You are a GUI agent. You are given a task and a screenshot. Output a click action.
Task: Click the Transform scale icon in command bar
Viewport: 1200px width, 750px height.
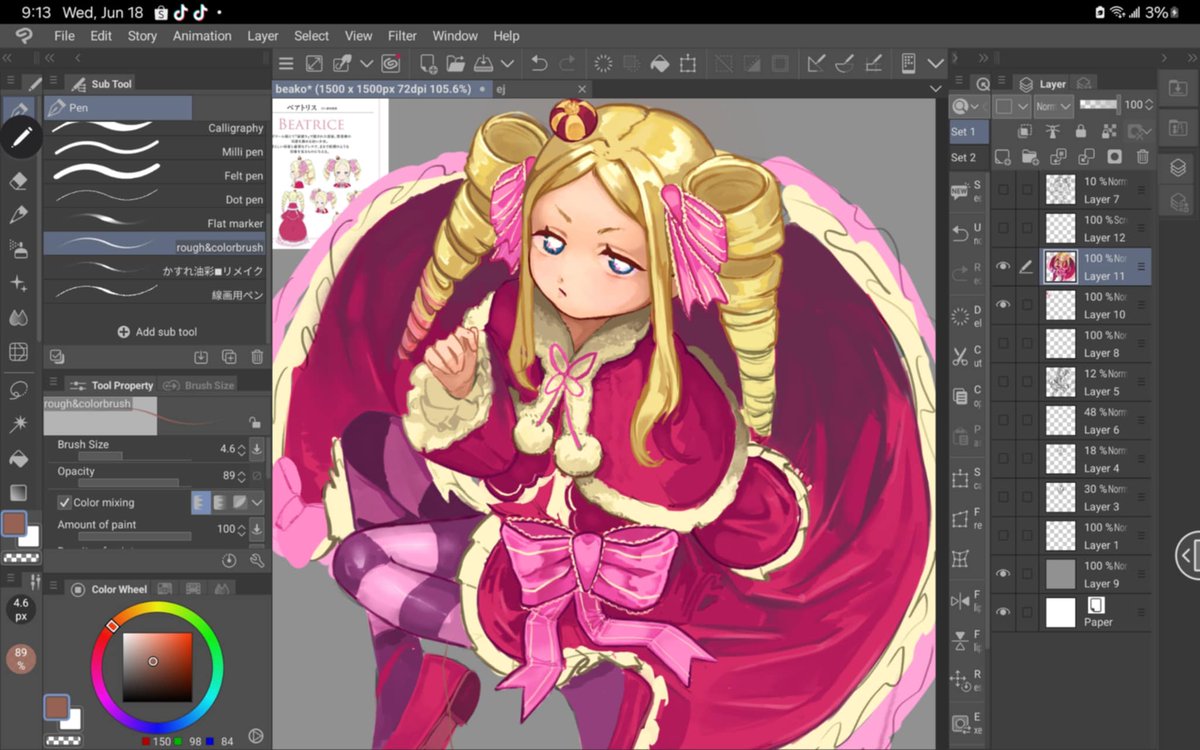coord(688,63)
